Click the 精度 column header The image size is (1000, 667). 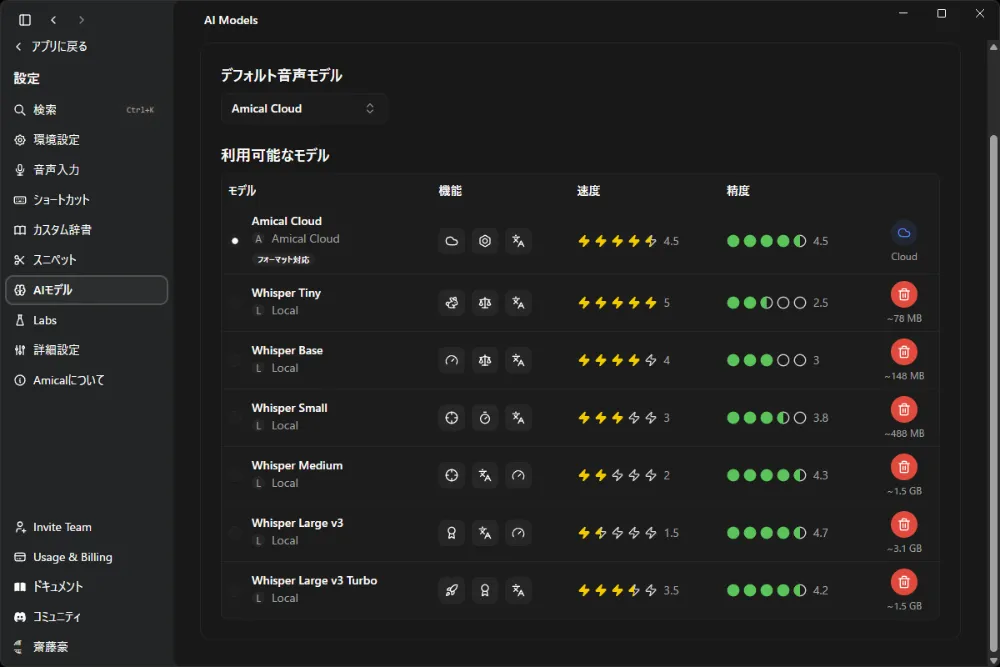click(738, 191)
